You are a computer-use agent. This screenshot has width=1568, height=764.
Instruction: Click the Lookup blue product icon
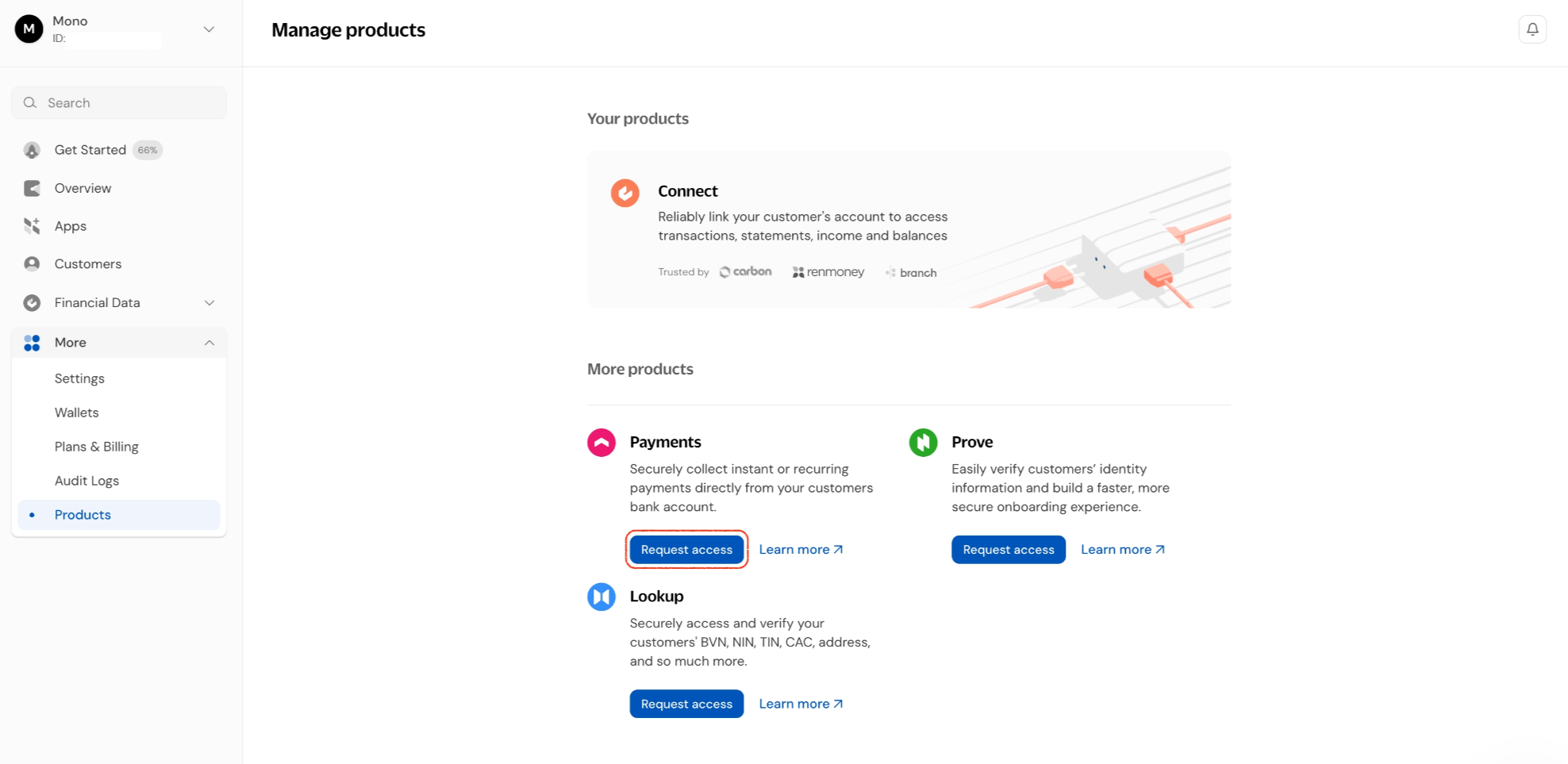point(601,597)
